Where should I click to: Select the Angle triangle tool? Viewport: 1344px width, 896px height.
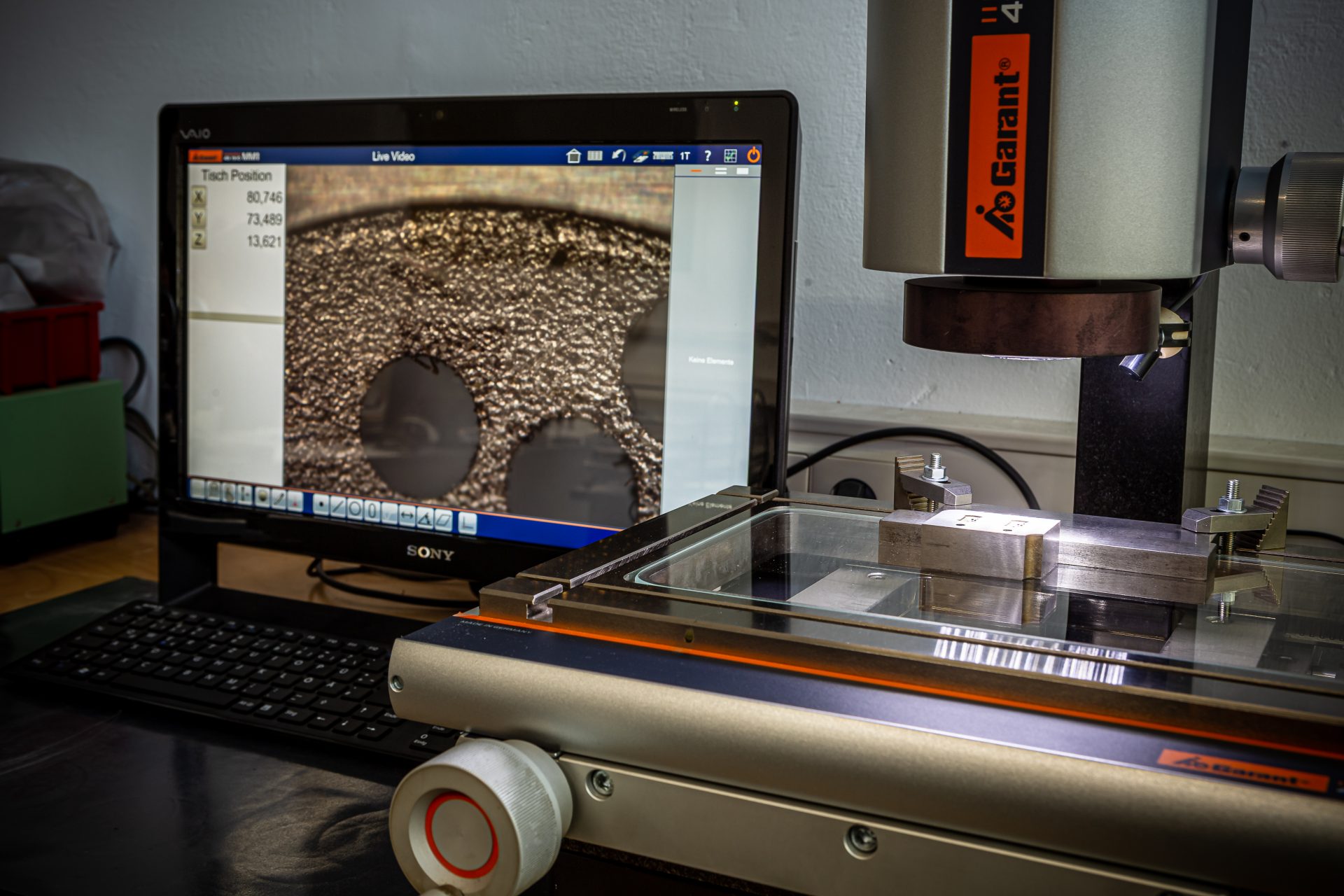coord(425,517)
